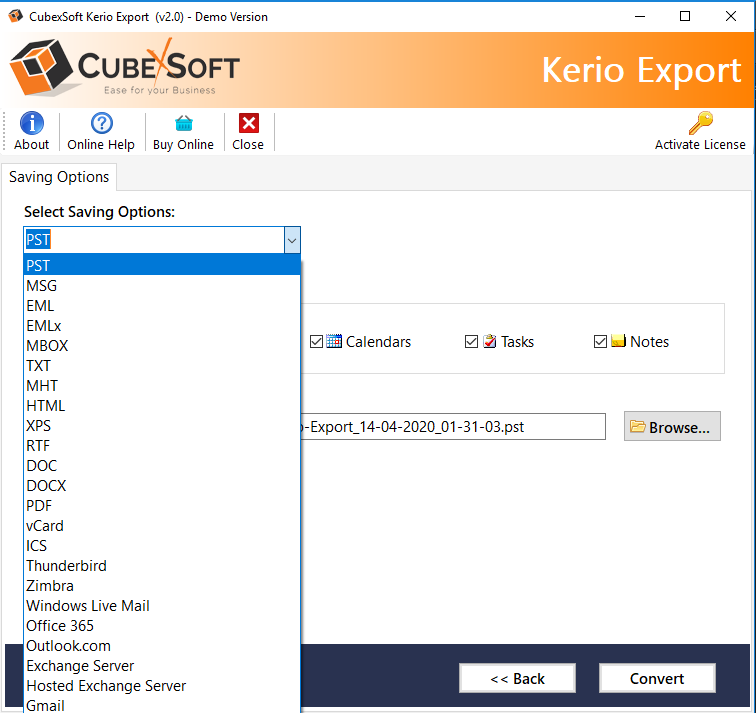This screenshot has width=756, height=713.
Task: Toggle the Notes checkbox
Action: tap(600, 341)
